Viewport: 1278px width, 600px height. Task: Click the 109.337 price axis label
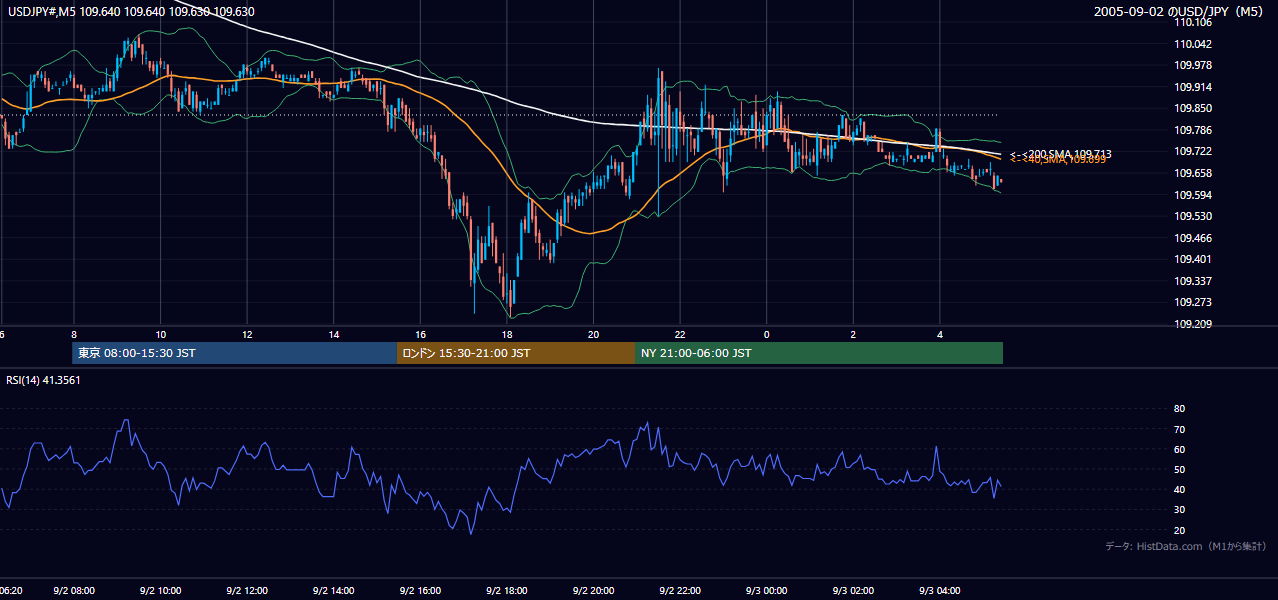[1195, 281]
